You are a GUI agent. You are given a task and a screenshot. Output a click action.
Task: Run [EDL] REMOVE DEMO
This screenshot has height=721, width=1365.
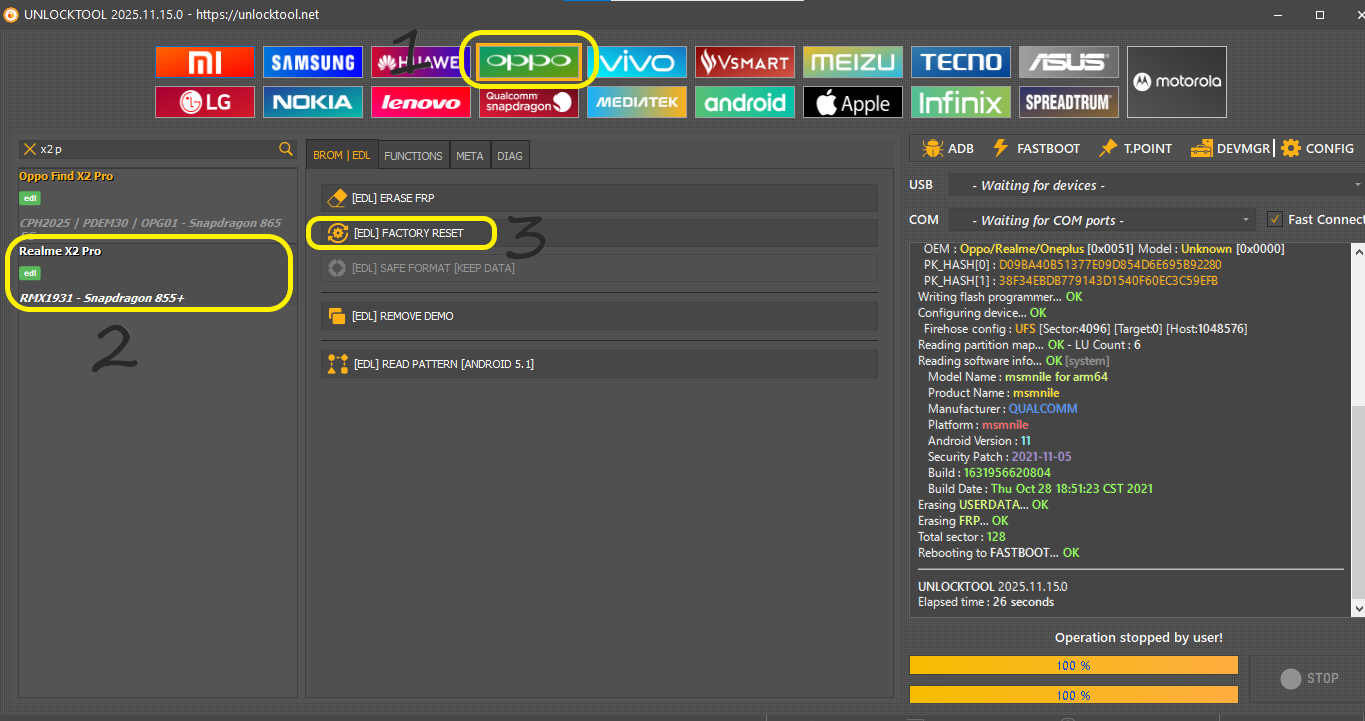click(599, 316)
